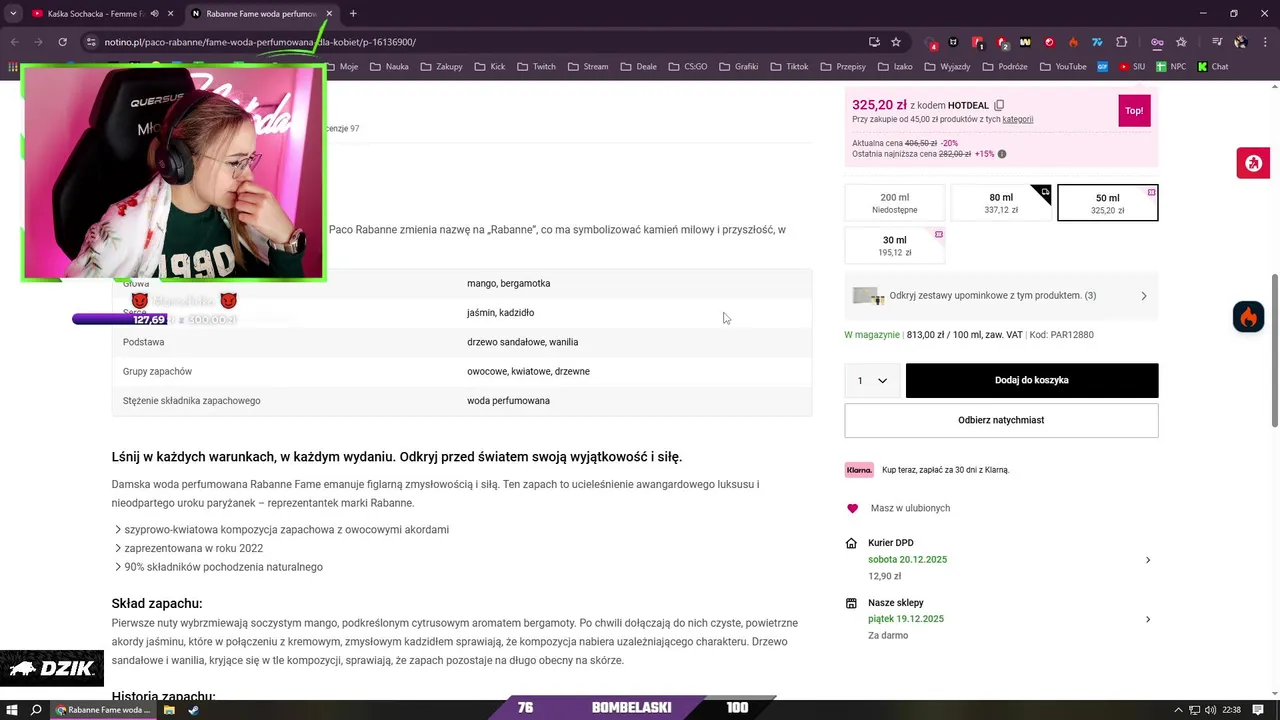This screenshot has width=1280, height=720.
Task: Open the Chrome three-dot menu
Action: click(x=1264, y=42)
